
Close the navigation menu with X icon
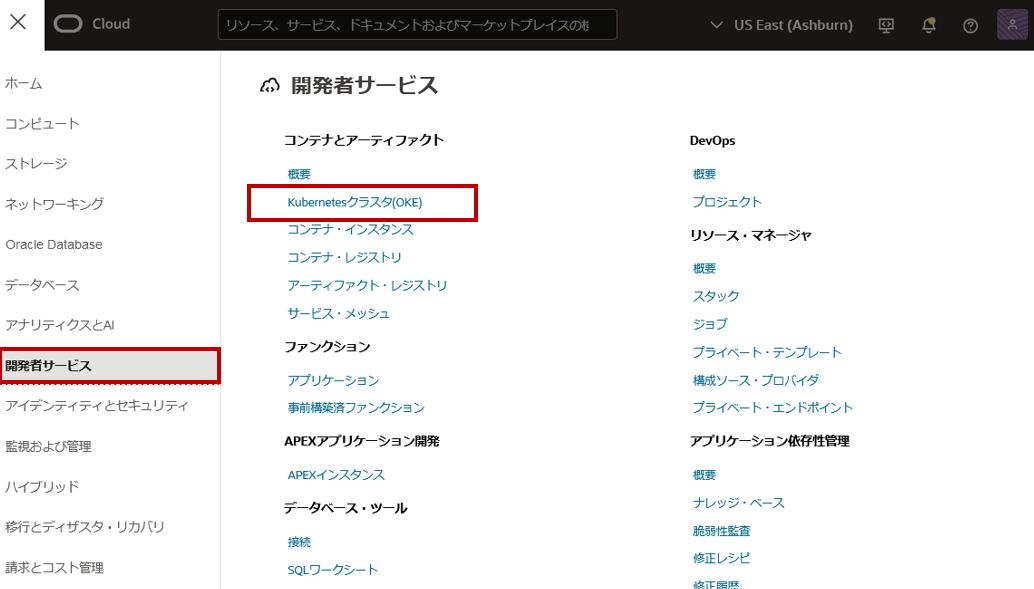[x=18, y=22]
